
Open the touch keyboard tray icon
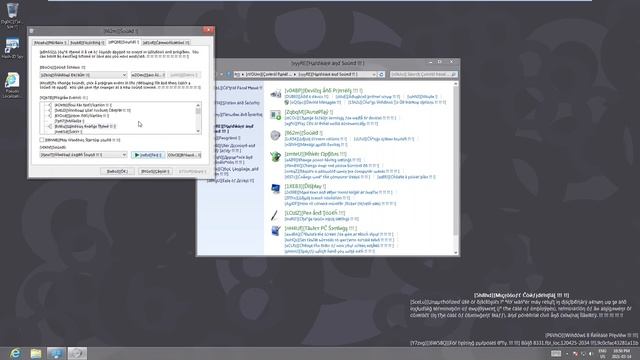point(556,353)
